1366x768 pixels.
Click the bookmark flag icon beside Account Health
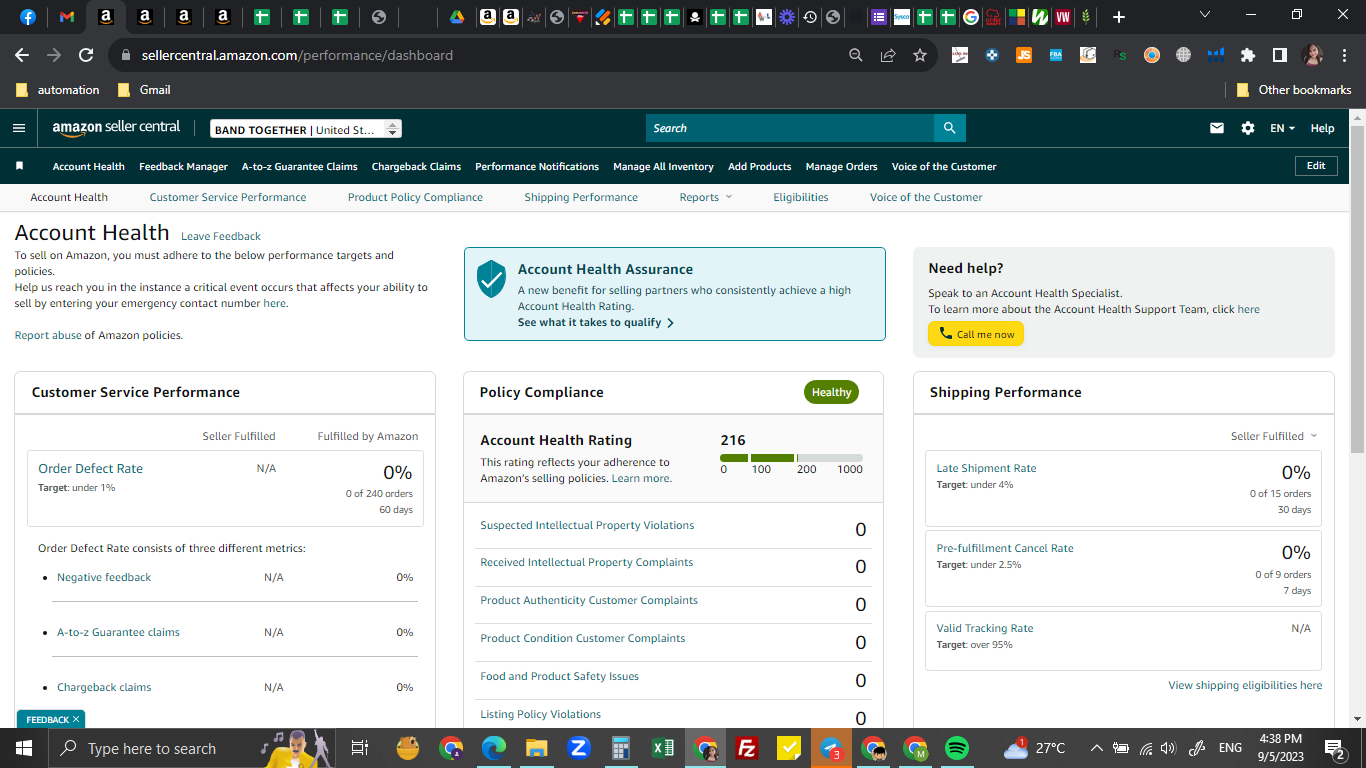click(19, 166)
